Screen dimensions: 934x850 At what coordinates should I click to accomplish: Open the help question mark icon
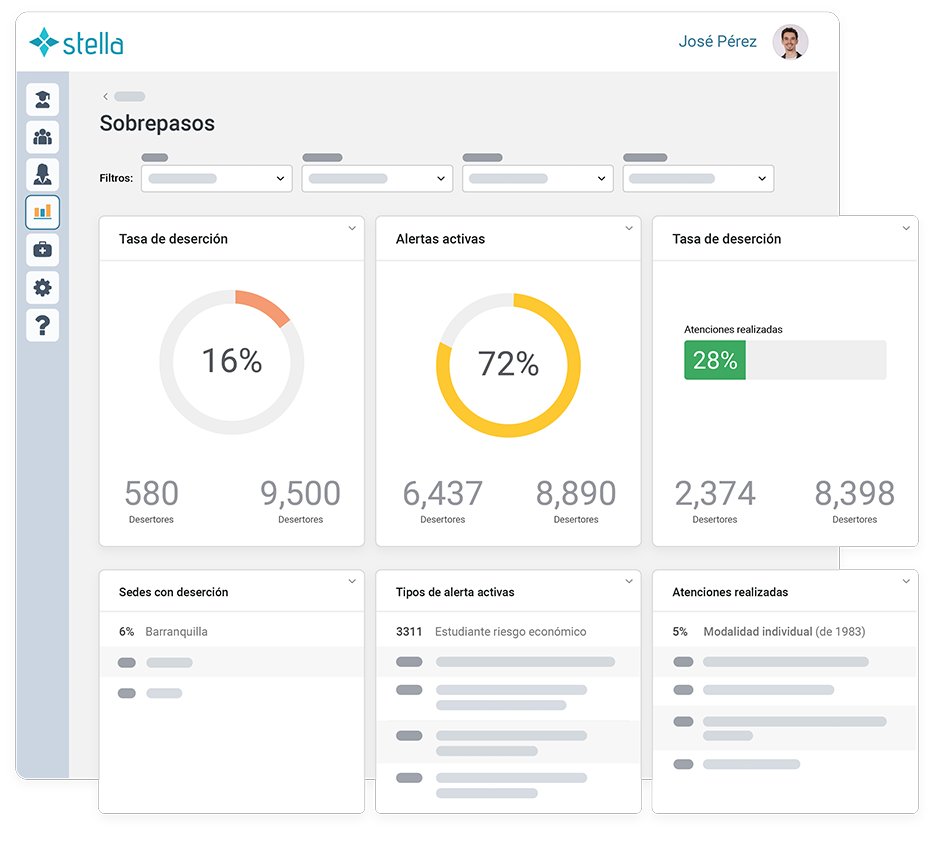(x=42, y=325)
